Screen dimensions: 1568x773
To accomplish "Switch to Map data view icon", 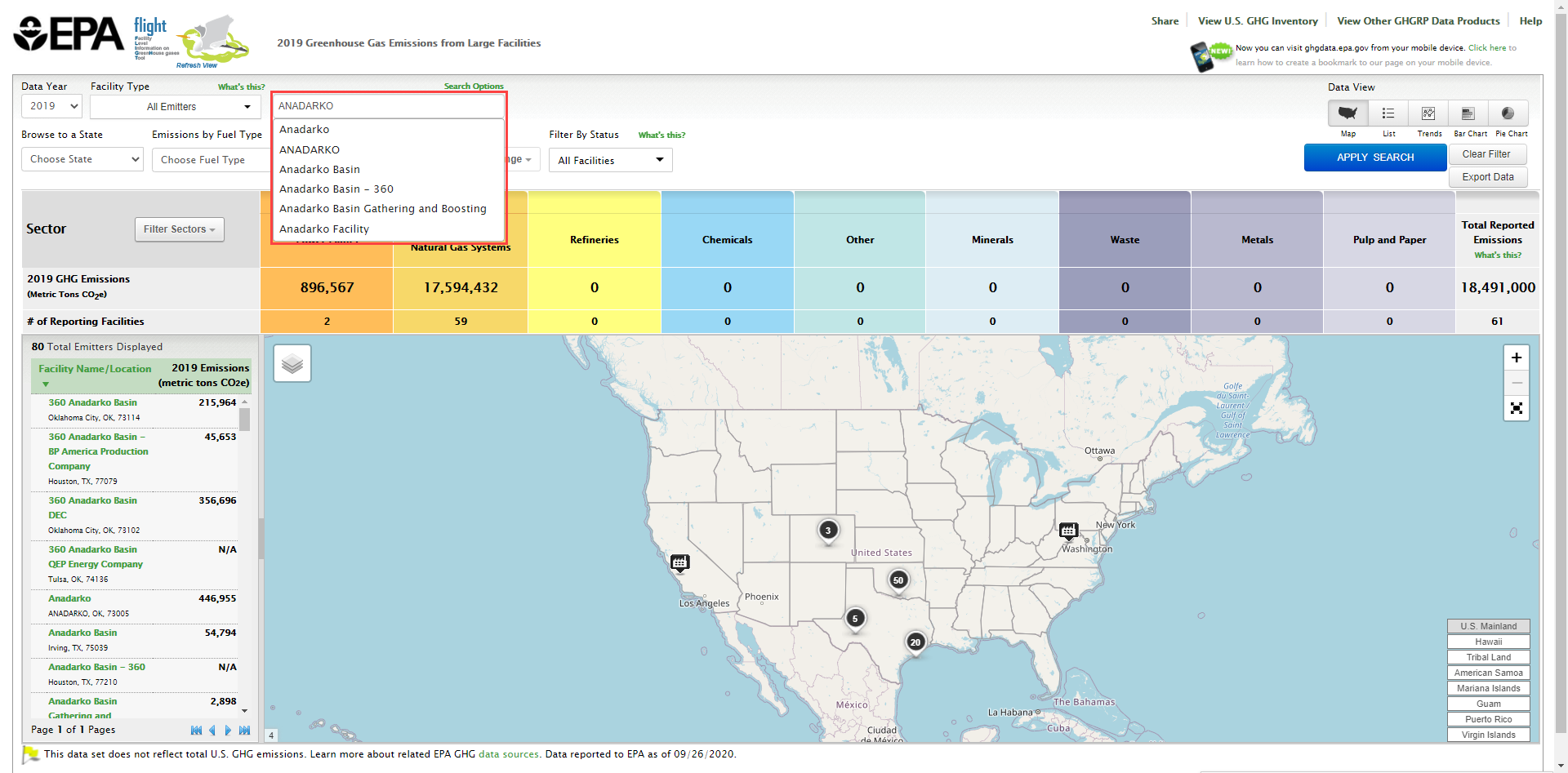I will (1347, 113).
